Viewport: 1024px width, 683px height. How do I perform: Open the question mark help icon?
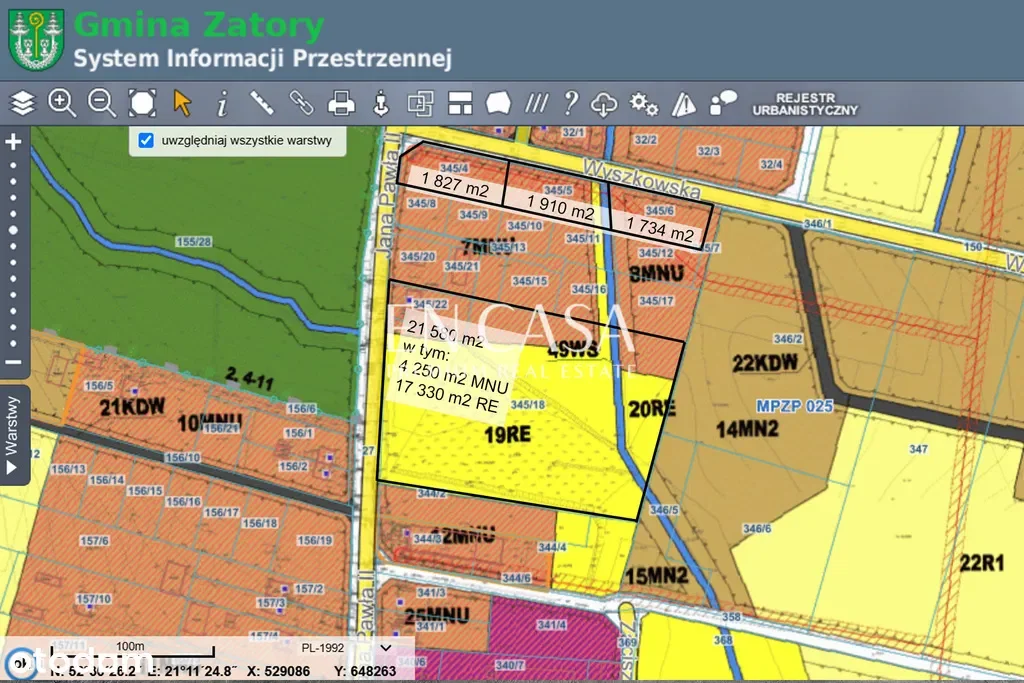571,102
